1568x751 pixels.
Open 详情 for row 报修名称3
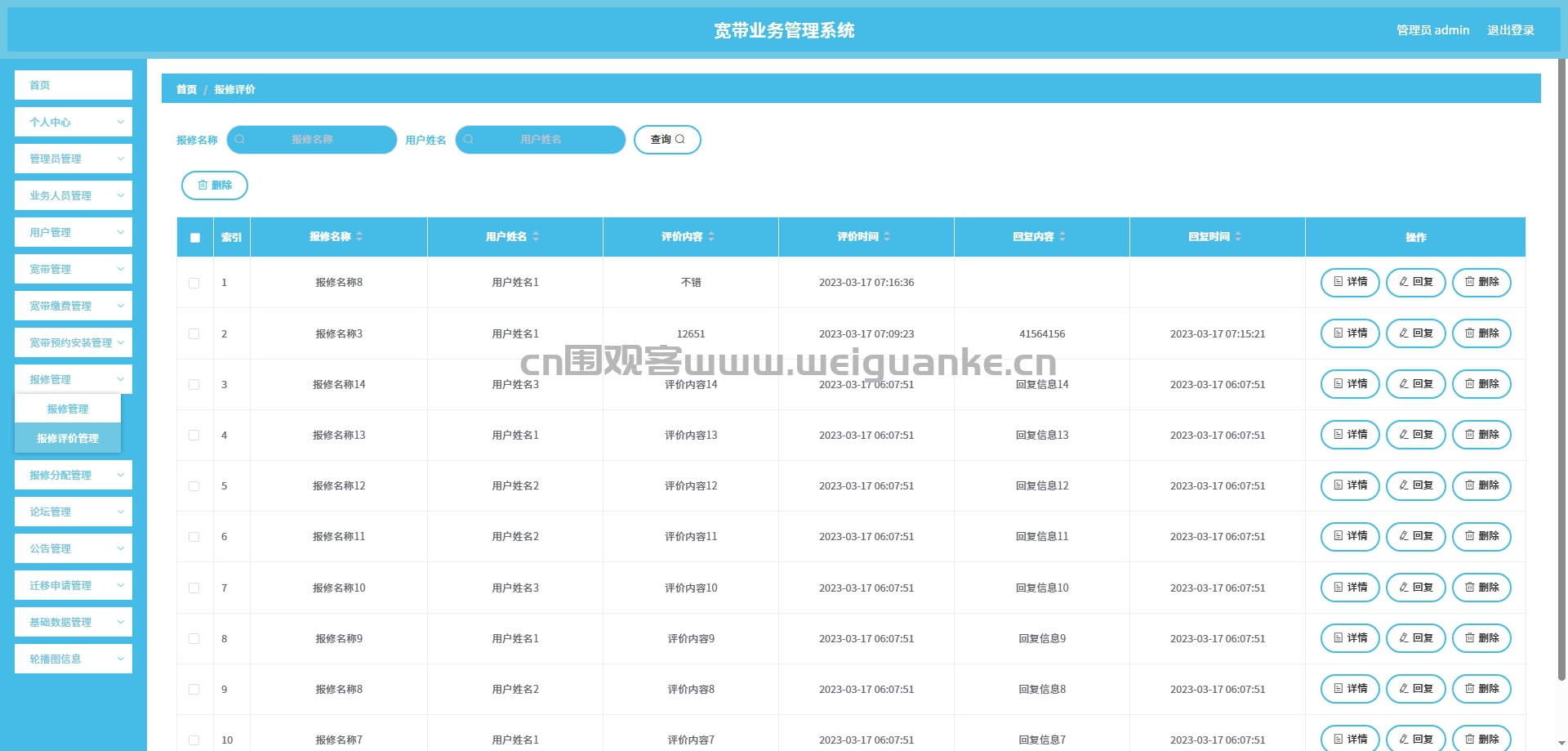[1350, 333]
